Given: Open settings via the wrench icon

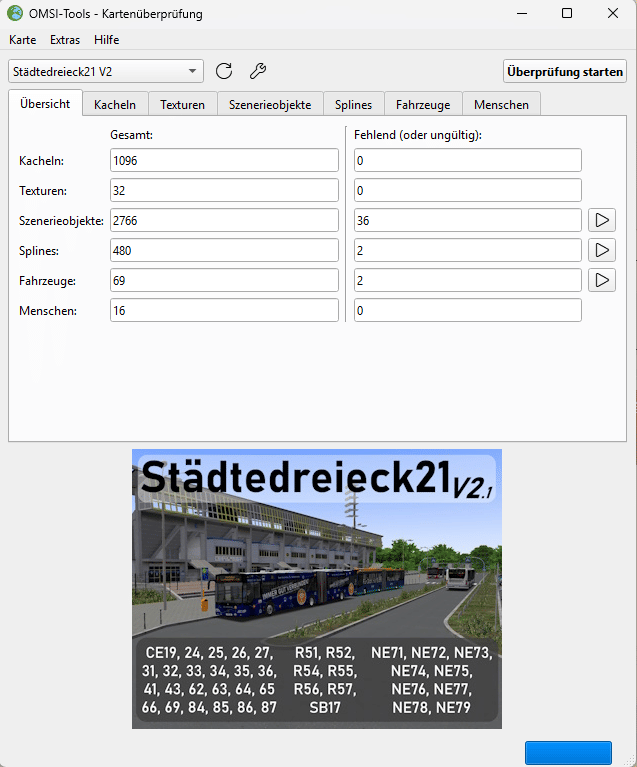Looking at the screenshot, I should [x=257, y=71].
